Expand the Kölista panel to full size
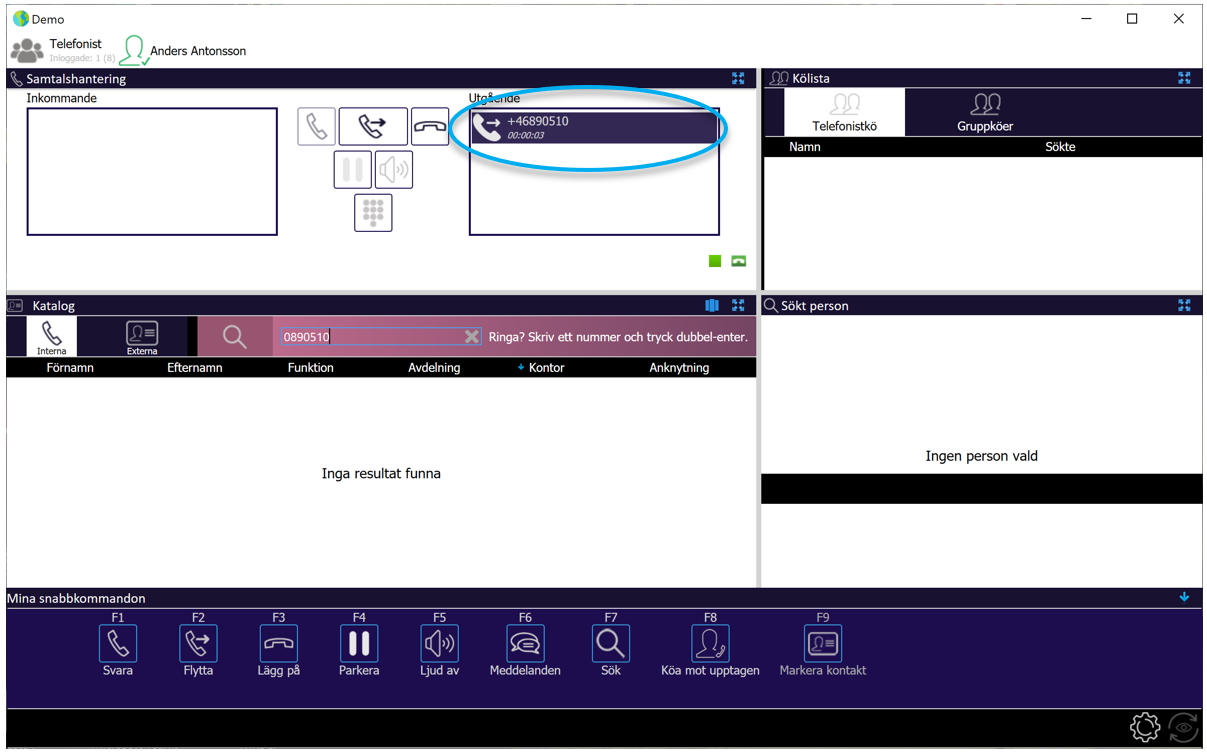Viewport: 1207px width, 753px height. [1184, 78]
